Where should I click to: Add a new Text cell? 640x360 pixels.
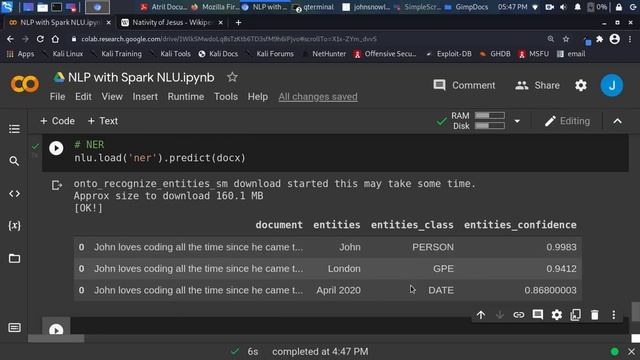pos(102,121)
